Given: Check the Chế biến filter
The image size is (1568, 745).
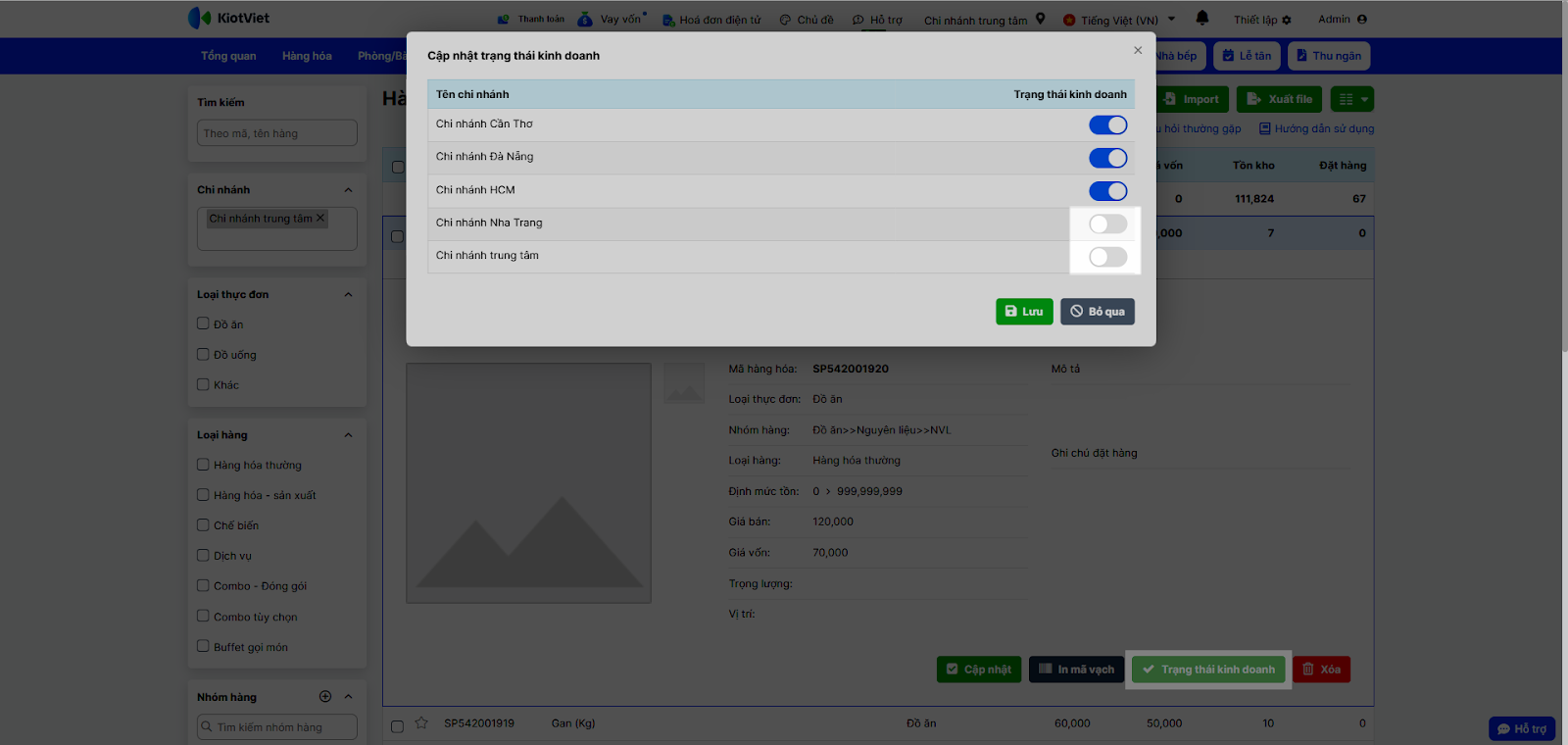Looking at the screenshot, I should 203,524.
